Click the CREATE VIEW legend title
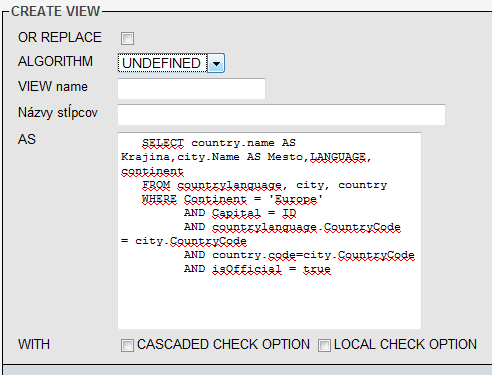 (x=55, y=11)
